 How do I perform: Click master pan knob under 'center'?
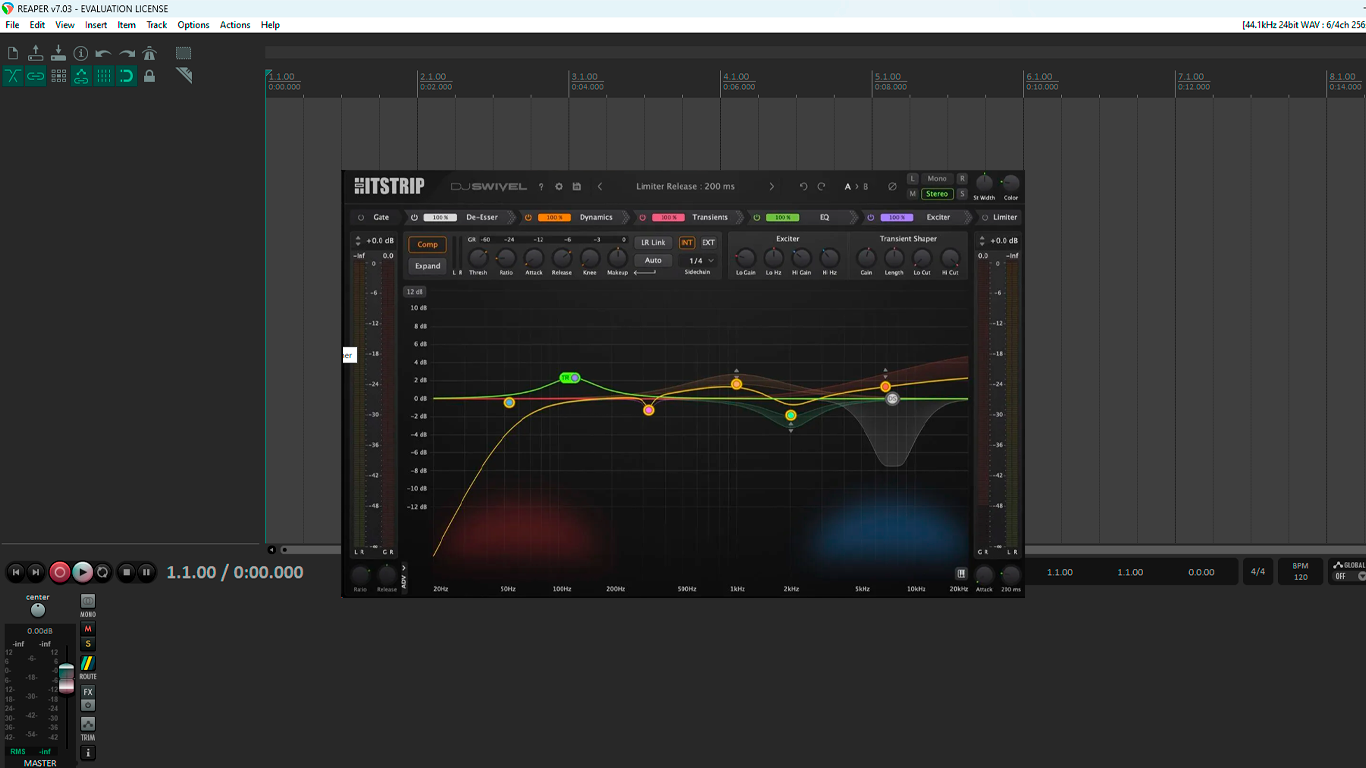pos(38,610)
